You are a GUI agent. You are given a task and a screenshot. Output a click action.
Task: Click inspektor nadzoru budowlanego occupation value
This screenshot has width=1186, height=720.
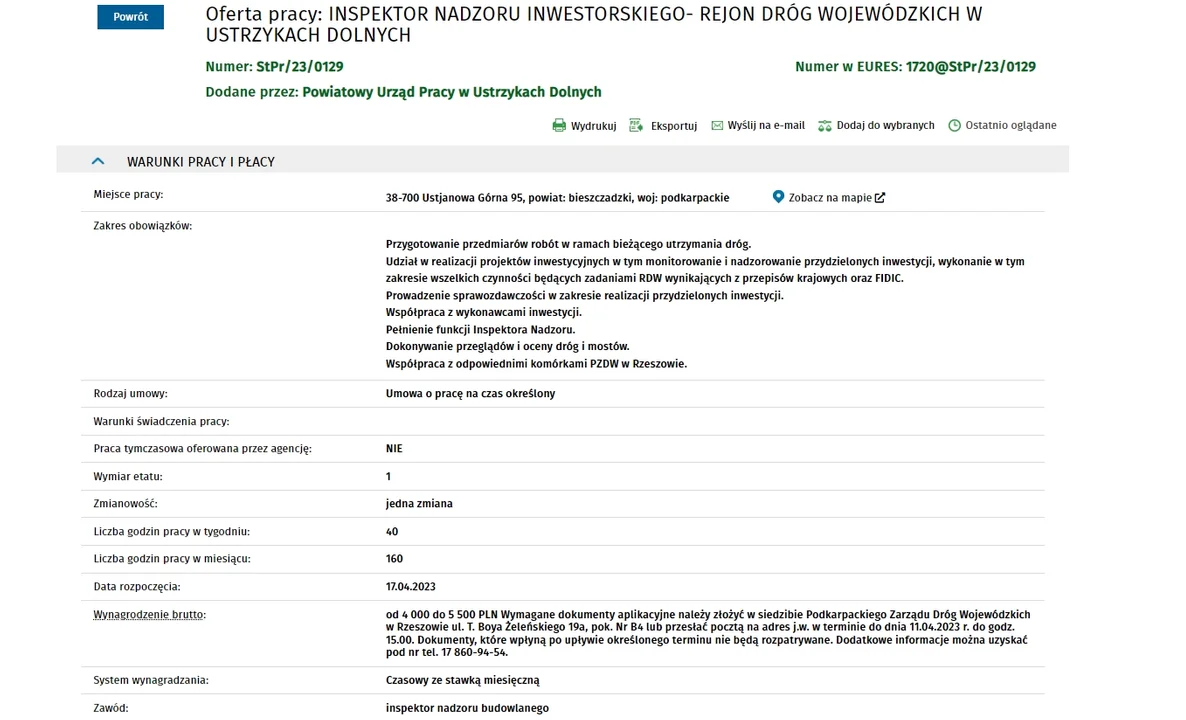point(467,708)
